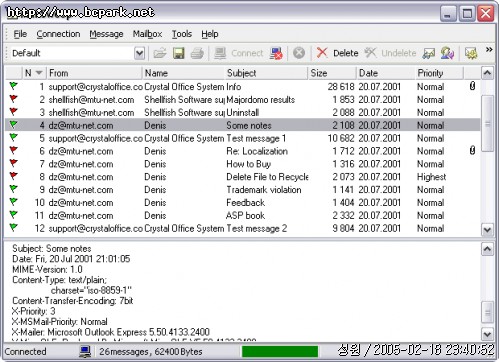The image size is (500, 362).
Task: Click "26 messages, 62400 Bytes" status text
Action: [151, 352]
